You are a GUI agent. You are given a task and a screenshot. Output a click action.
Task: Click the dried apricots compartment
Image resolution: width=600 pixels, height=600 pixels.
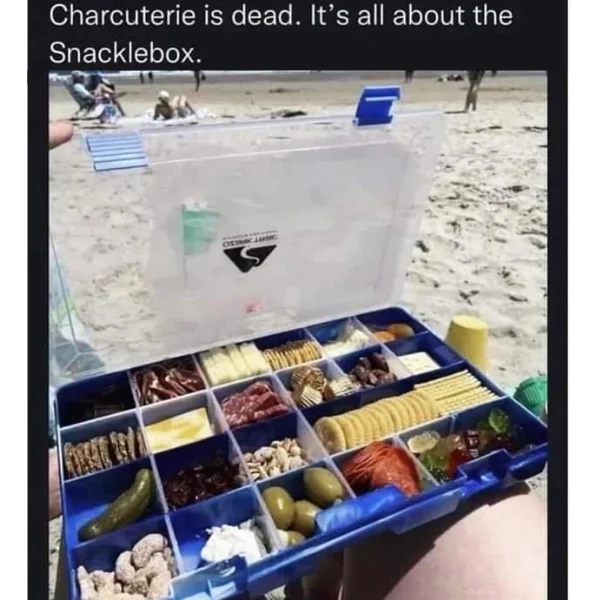tap(394, 331)
